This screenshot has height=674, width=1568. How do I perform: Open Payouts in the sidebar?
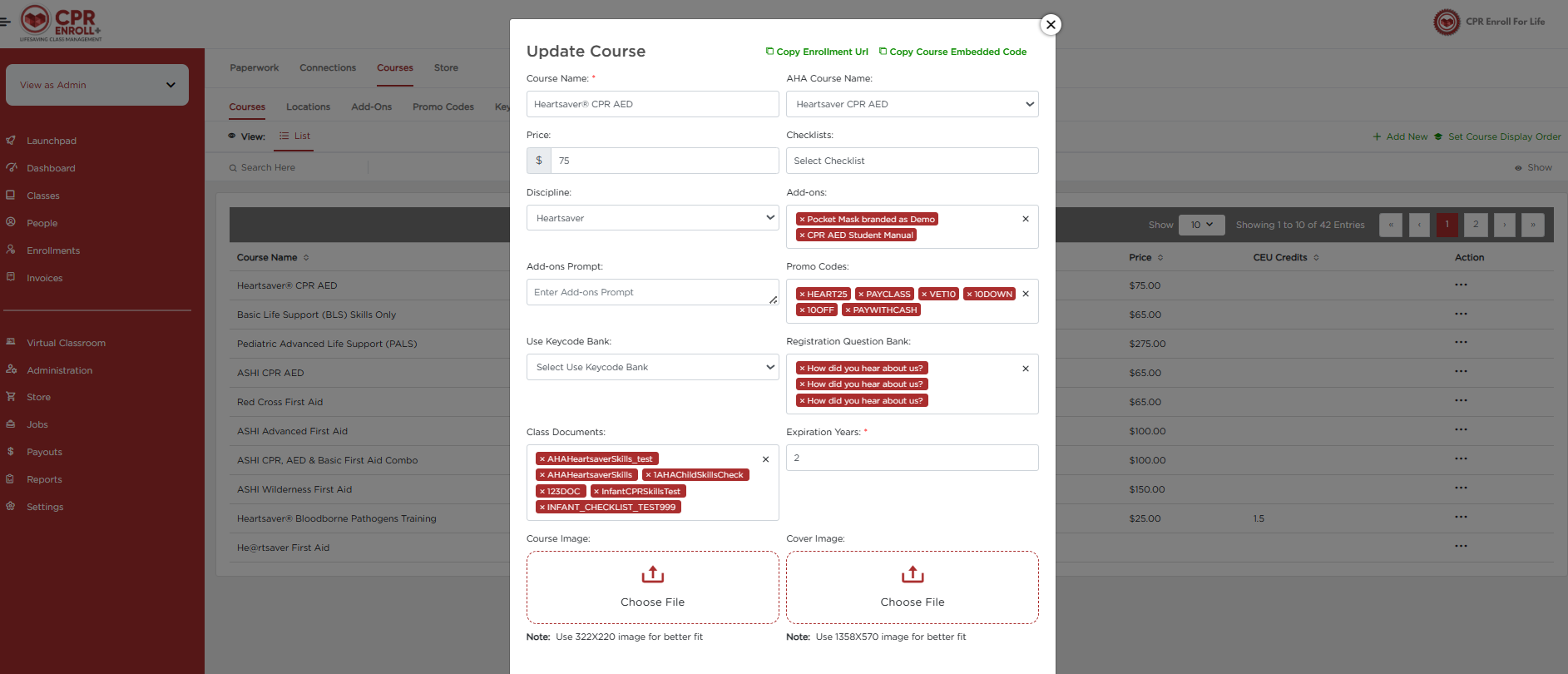pos(45,452)
